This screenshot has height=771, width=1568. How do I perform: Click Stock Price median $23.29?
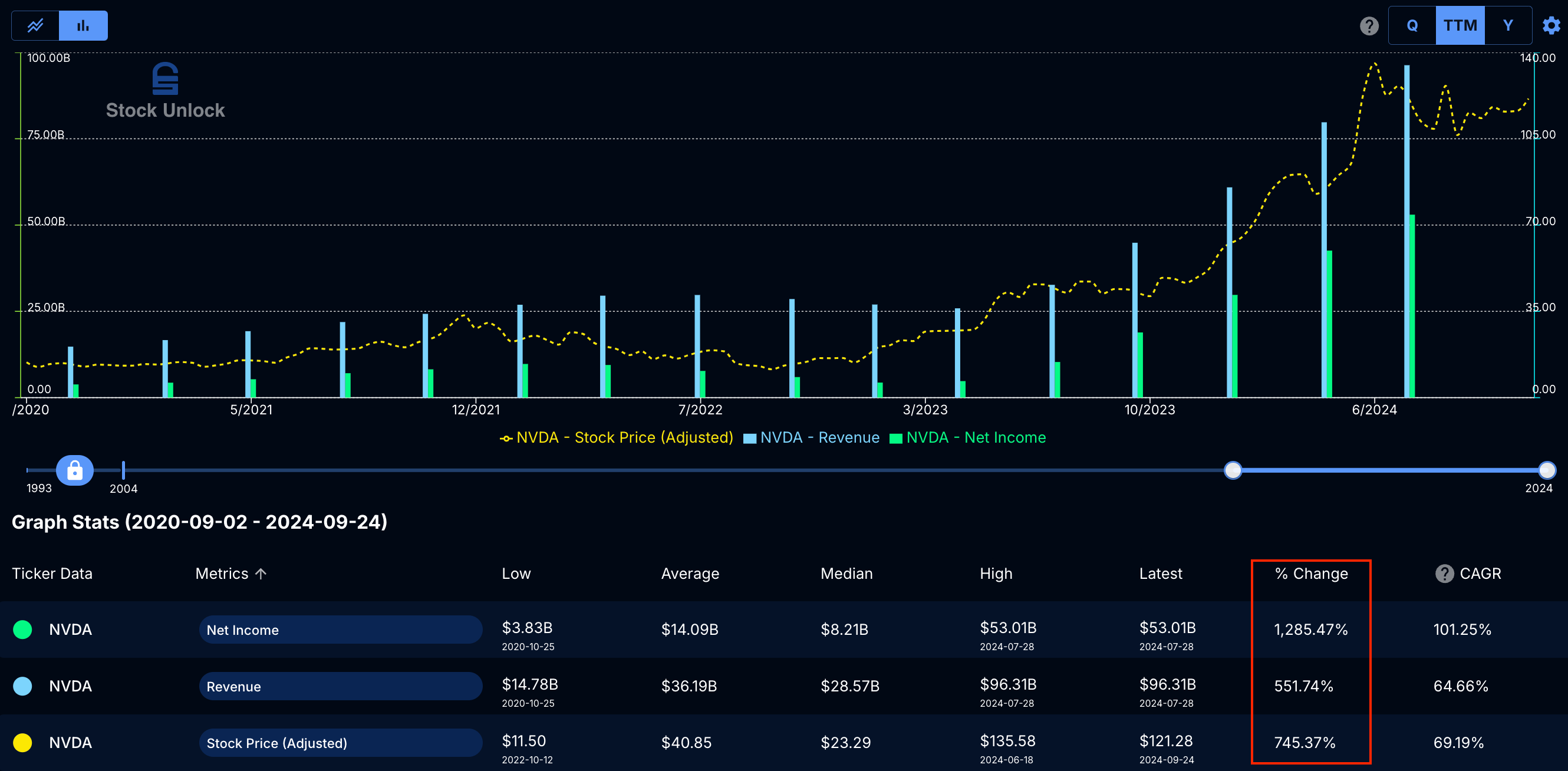pyautogui.click(x=845, y=742)
